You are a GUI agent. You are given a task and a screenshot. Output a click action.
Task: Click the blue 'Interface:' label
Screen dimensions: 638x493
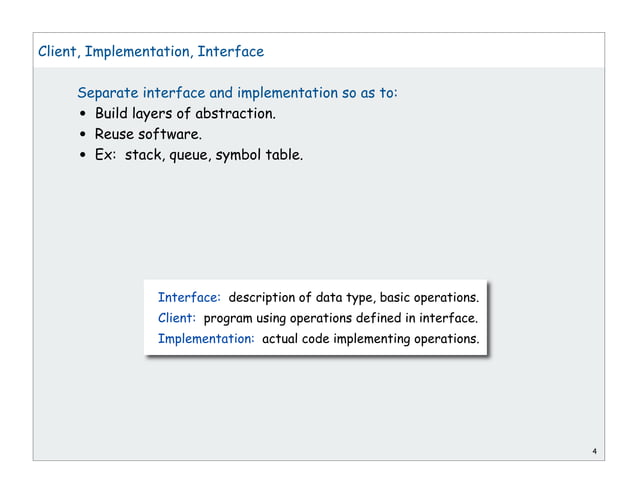(x=189, y=297)
